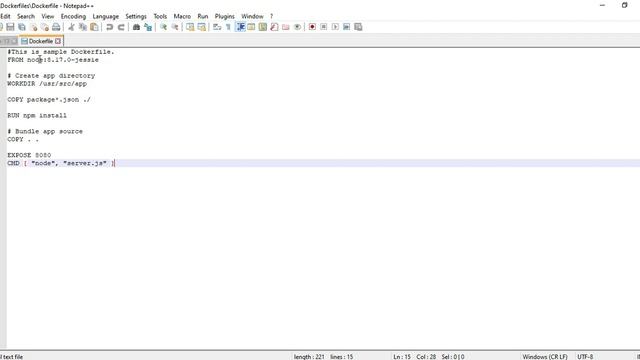640x360 pixels.
Task: Click the 'EXPOSE 8080' line
Action: (29, 155)
